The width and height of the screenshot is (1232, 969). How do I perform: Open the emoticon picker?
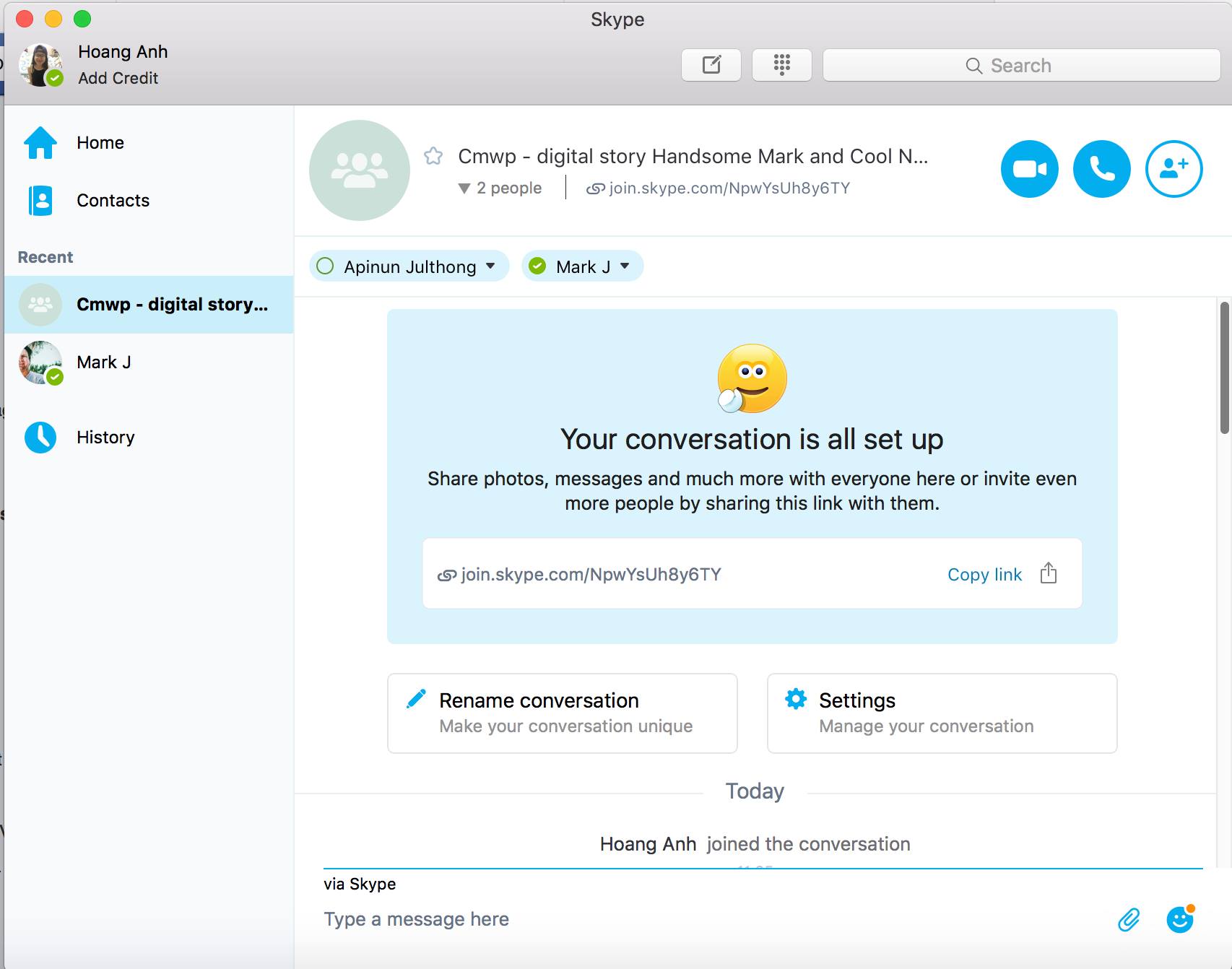(1180, 919)
